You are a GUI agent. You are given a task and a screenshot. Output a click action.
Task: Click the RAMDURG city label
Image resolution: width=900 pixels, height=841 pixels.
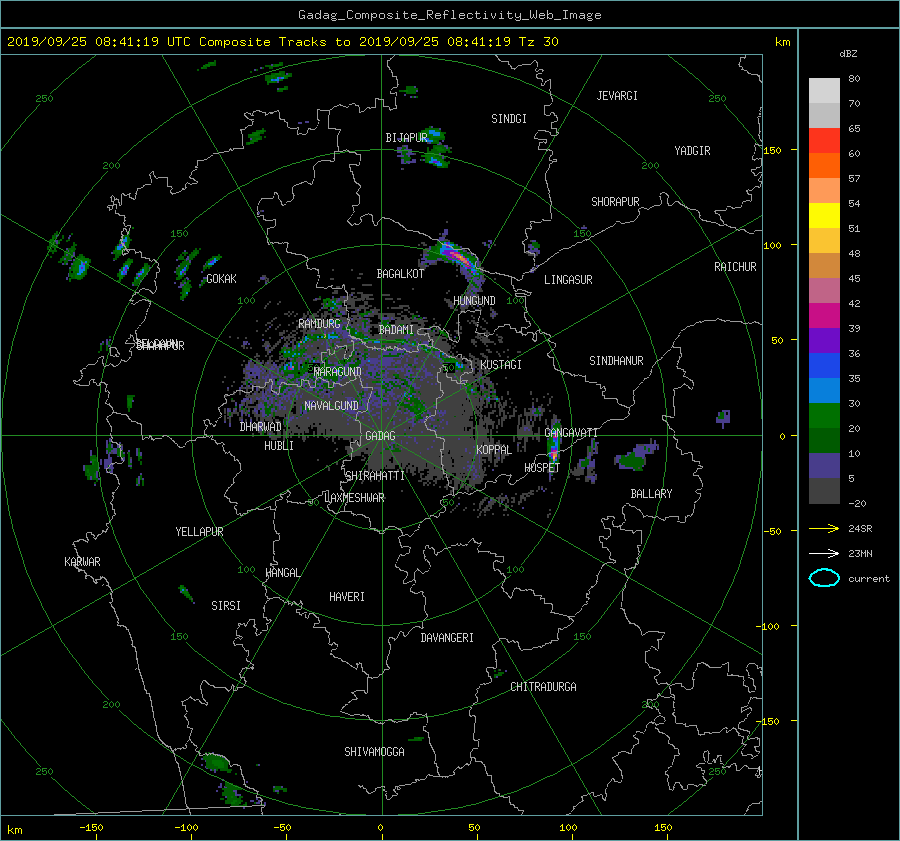click(x=319, y=324)
